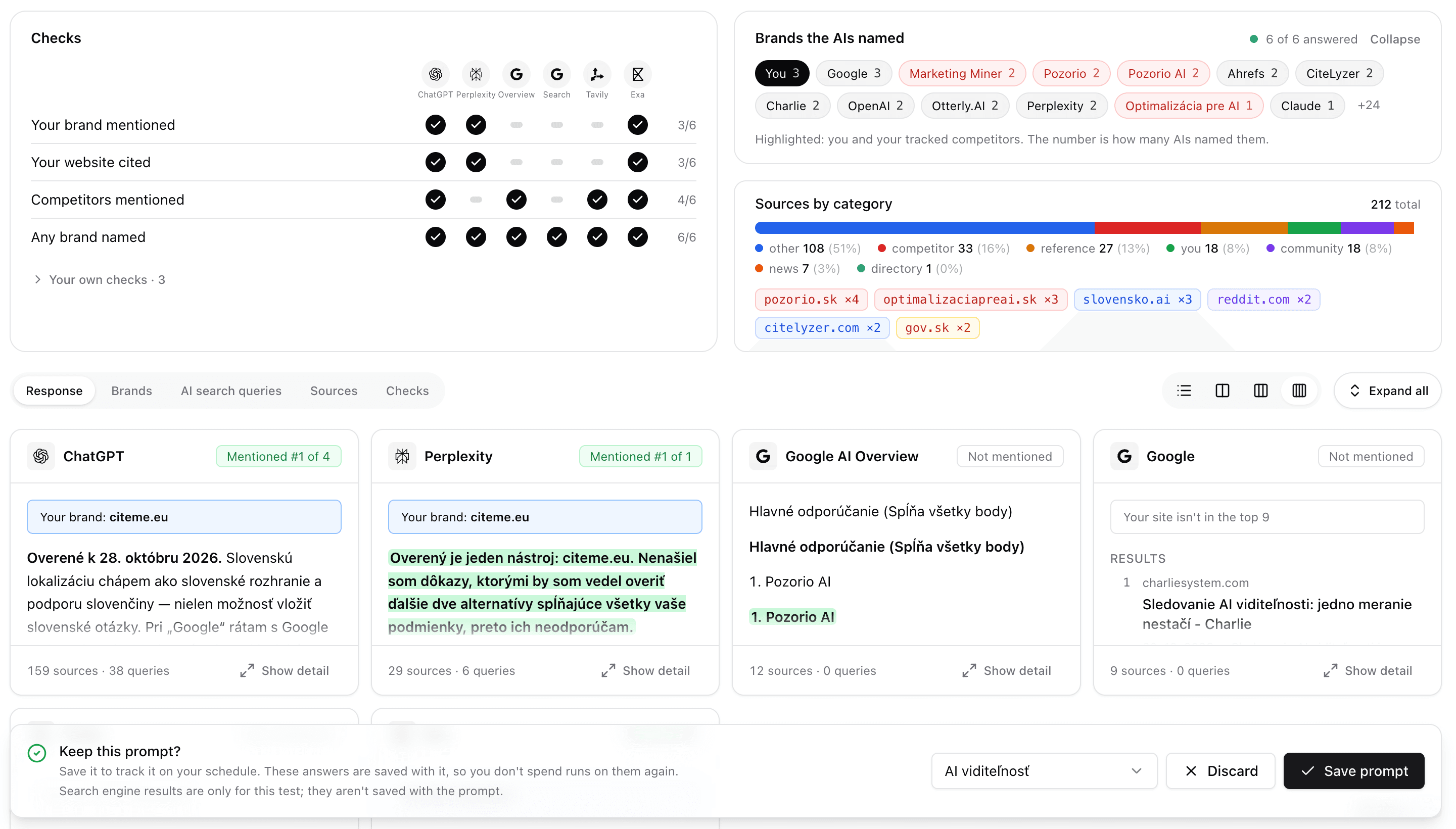This screenshot has height=829, width=1456.
Task: Click the Exa column icon in Checks
Action: [x=637, y=74]
